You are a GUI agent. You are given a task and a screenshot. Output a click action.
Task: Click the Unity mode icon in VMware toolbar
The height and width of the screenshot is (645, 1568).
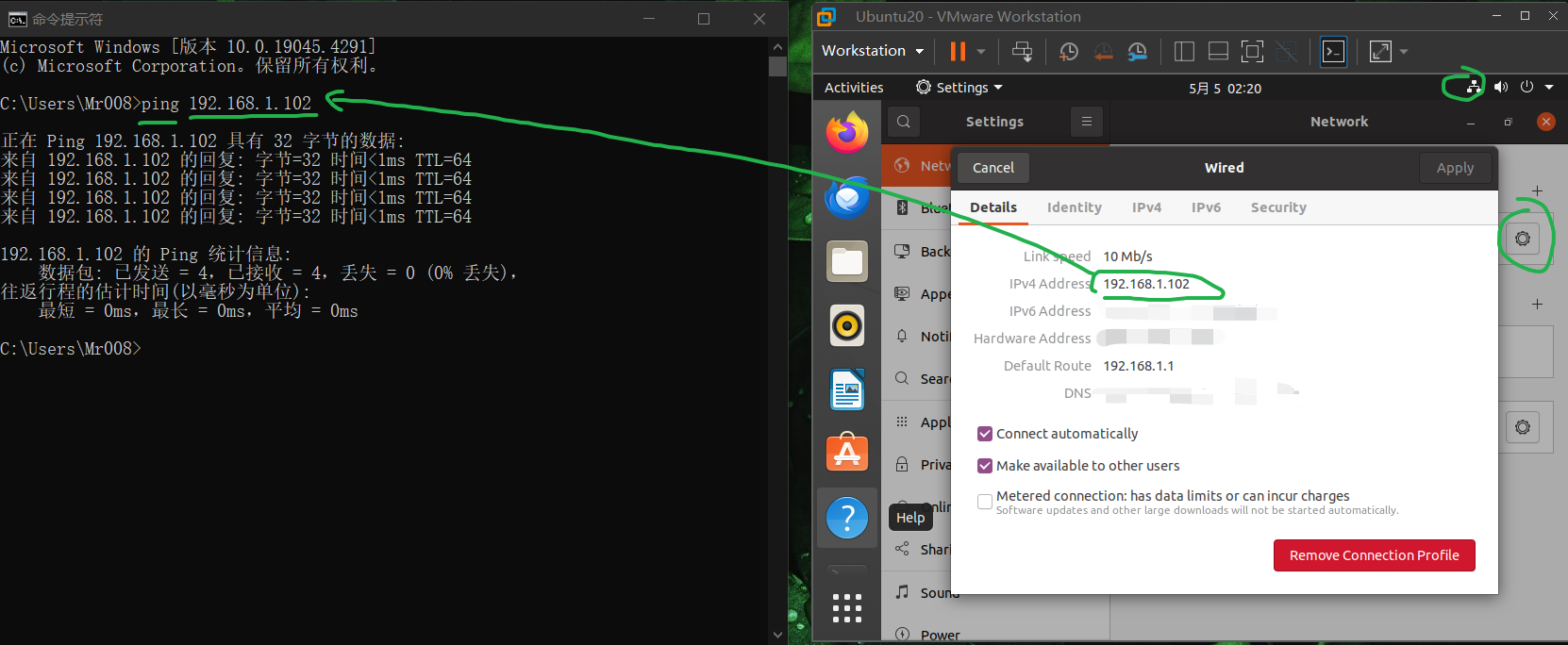(x=1286, y=52)
